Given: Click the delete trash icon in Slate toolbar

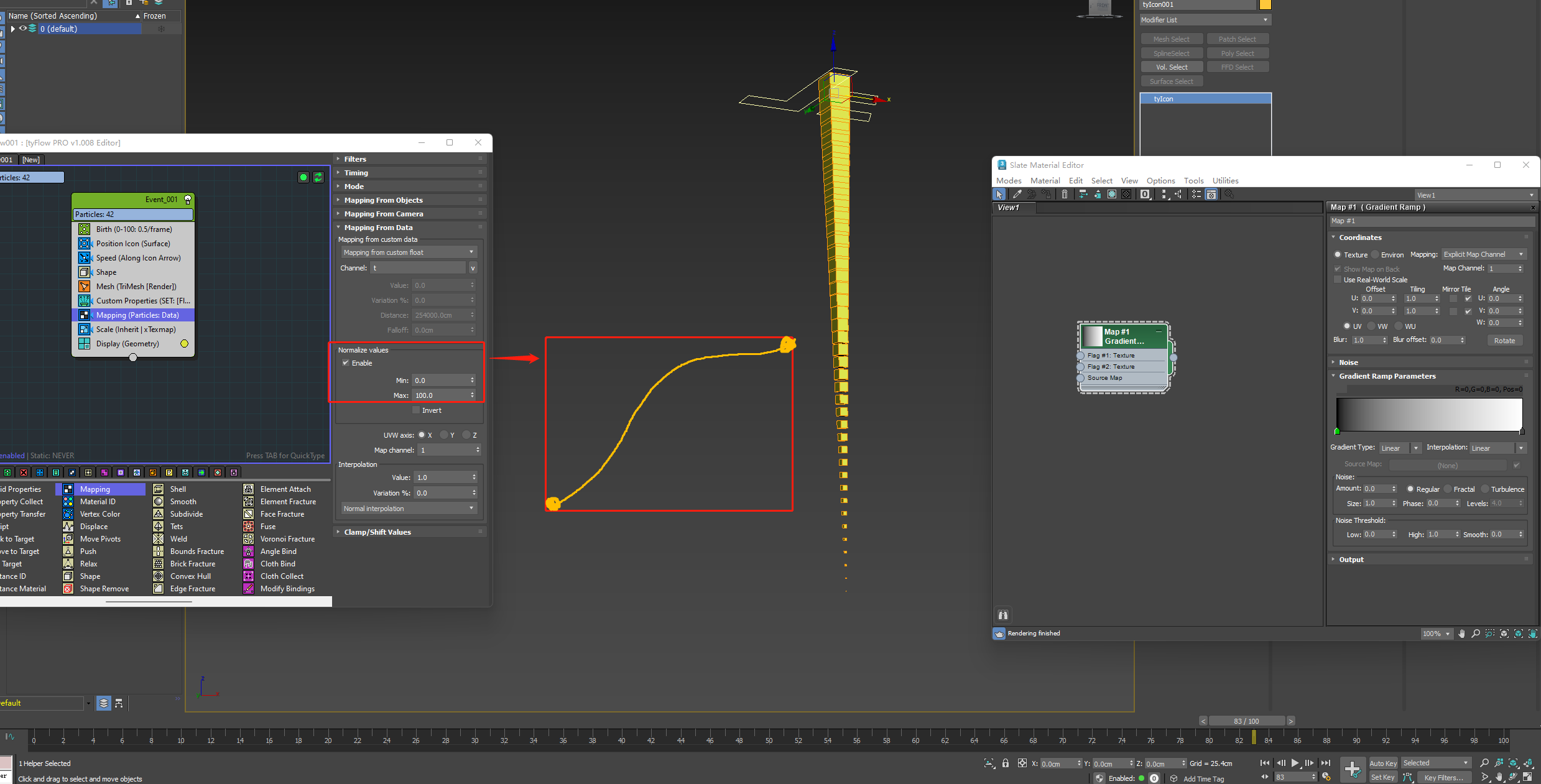Looking at the screenshot, I should 1064,195.
